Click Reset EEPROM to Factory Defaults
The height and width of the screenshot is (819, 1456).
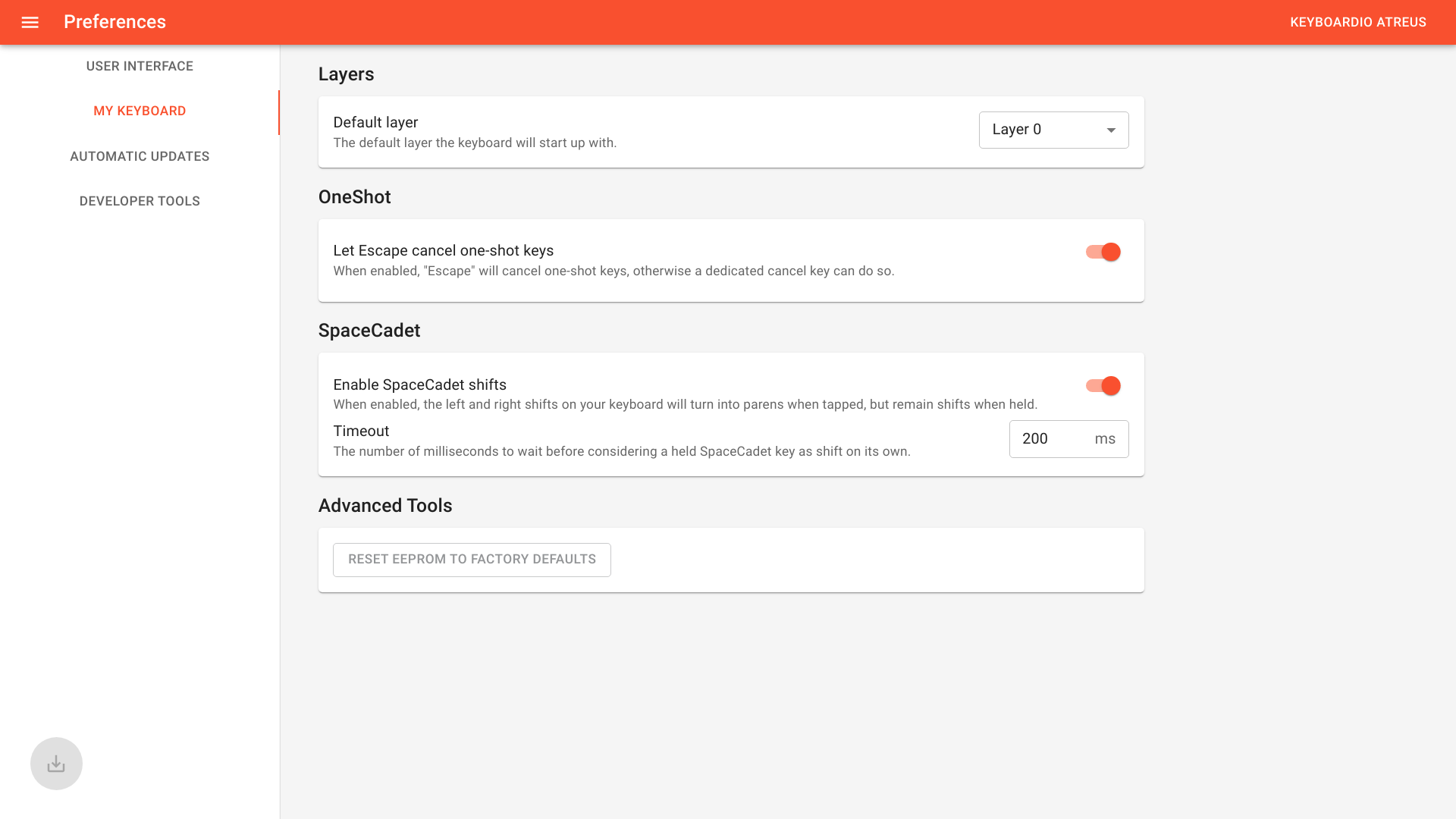click(472, 559)
